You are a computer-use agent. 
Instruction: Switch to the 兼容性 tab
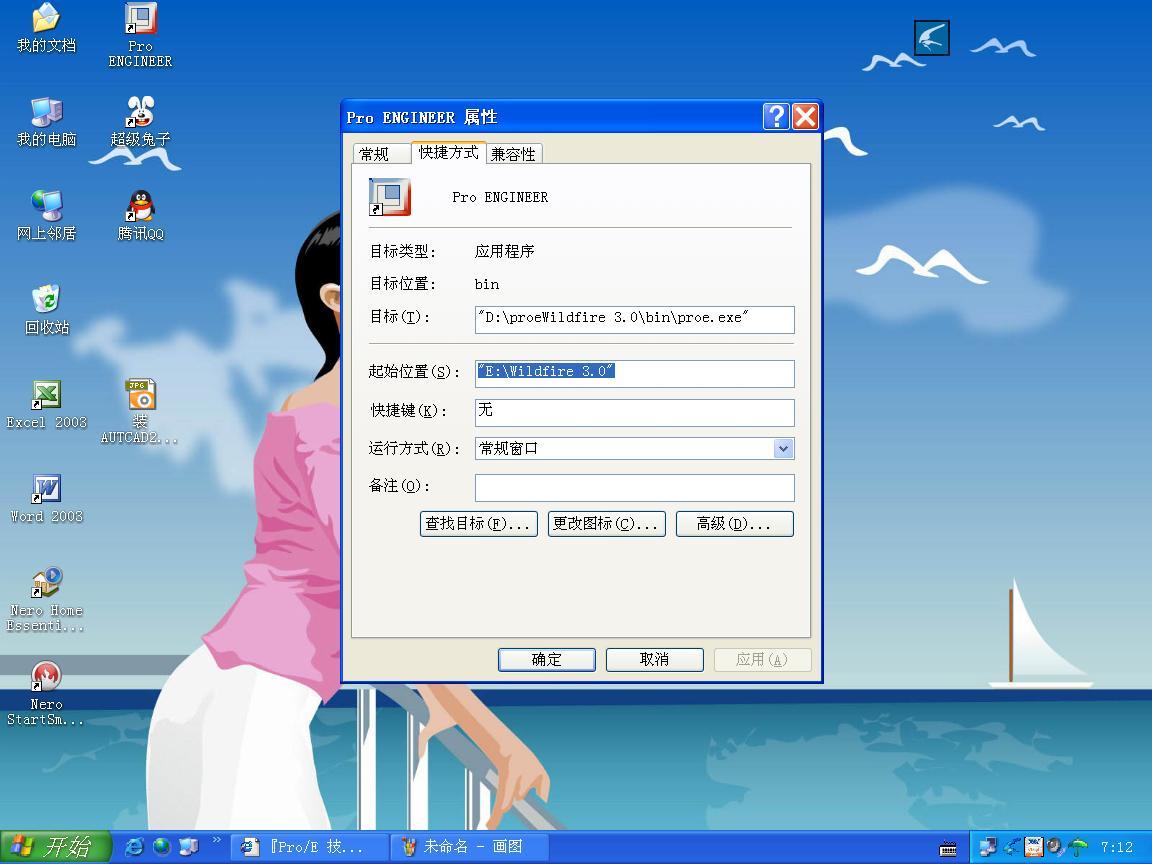[x=514, y=154]
